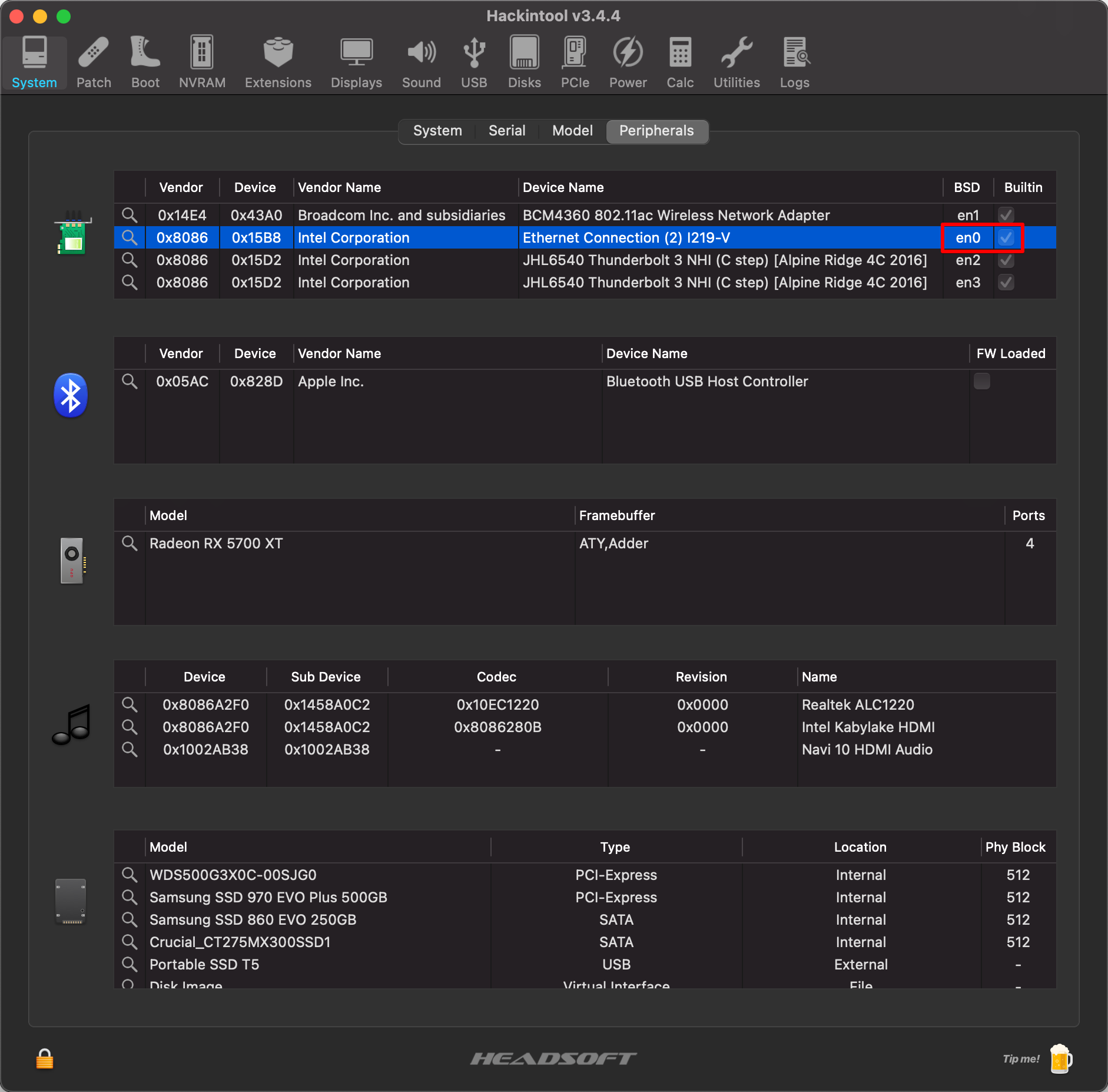Click magnifier icon for Broadcom BCM4360 row
Viewport: 1108px width, 1092px height.
[x=130, y=215]
